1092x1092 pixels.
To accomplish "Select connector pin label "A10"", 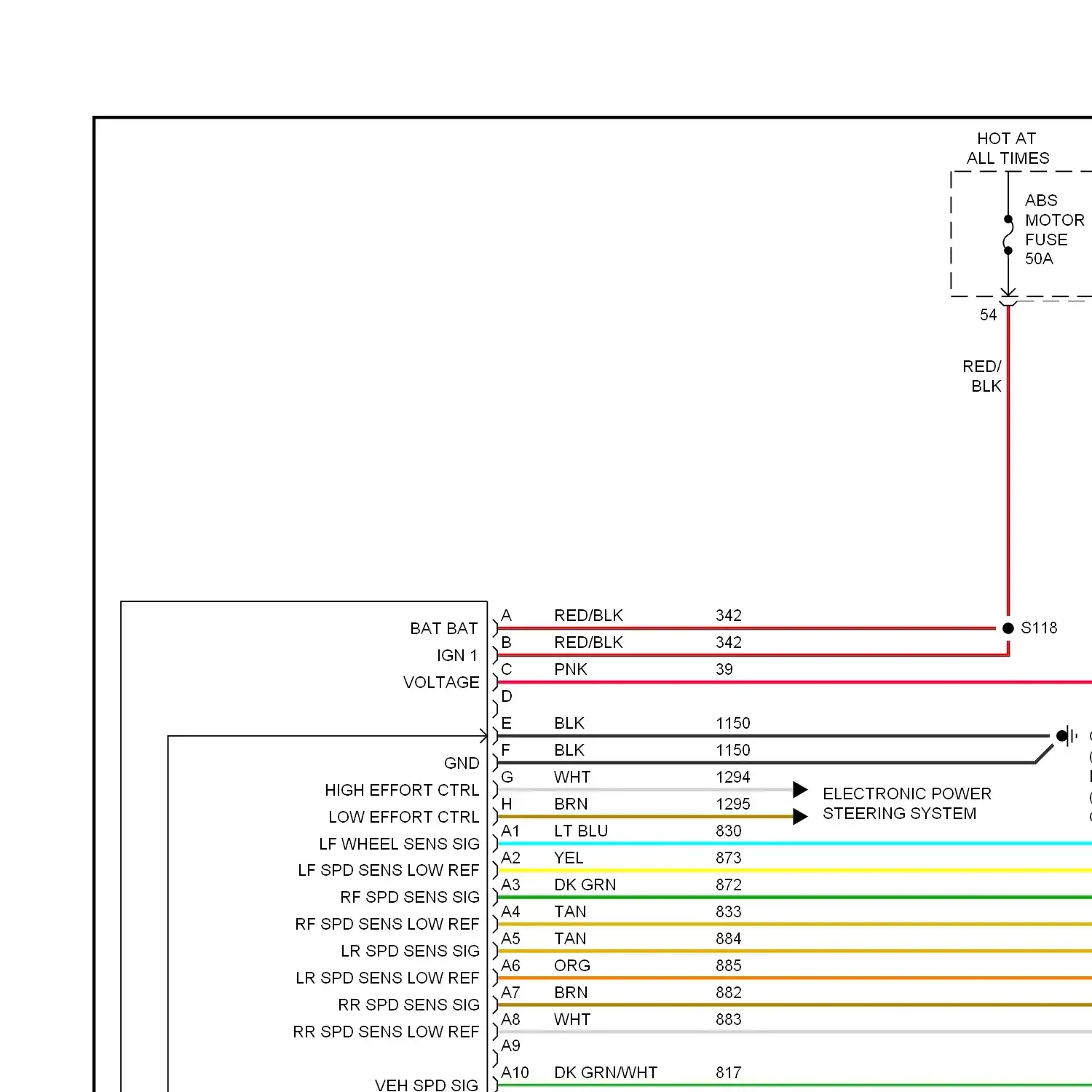I will [x=515, y=1073].
